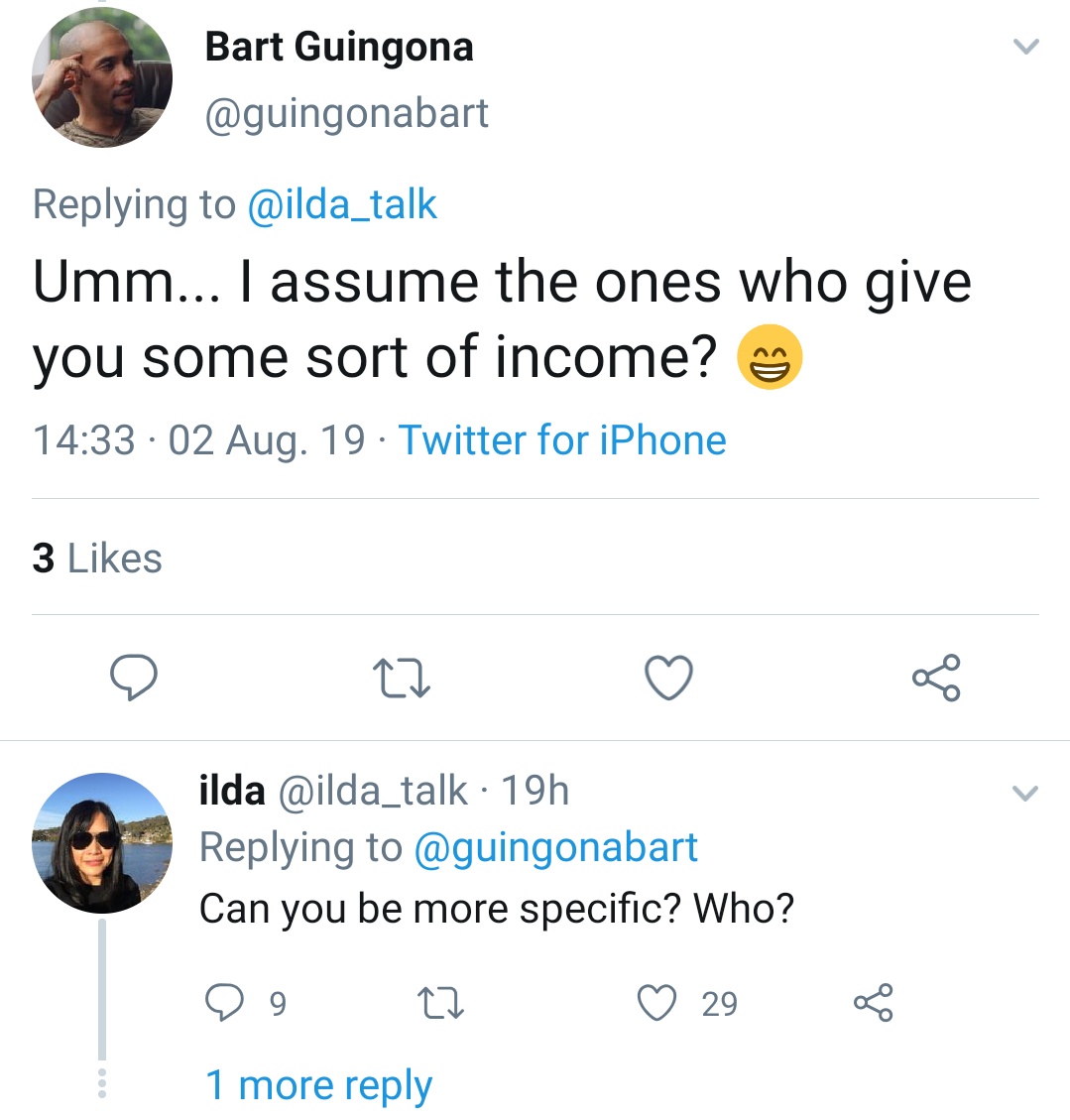Like ilda's reply with 29 likes
The image size is (1070, 1120).
point(657,1003)
